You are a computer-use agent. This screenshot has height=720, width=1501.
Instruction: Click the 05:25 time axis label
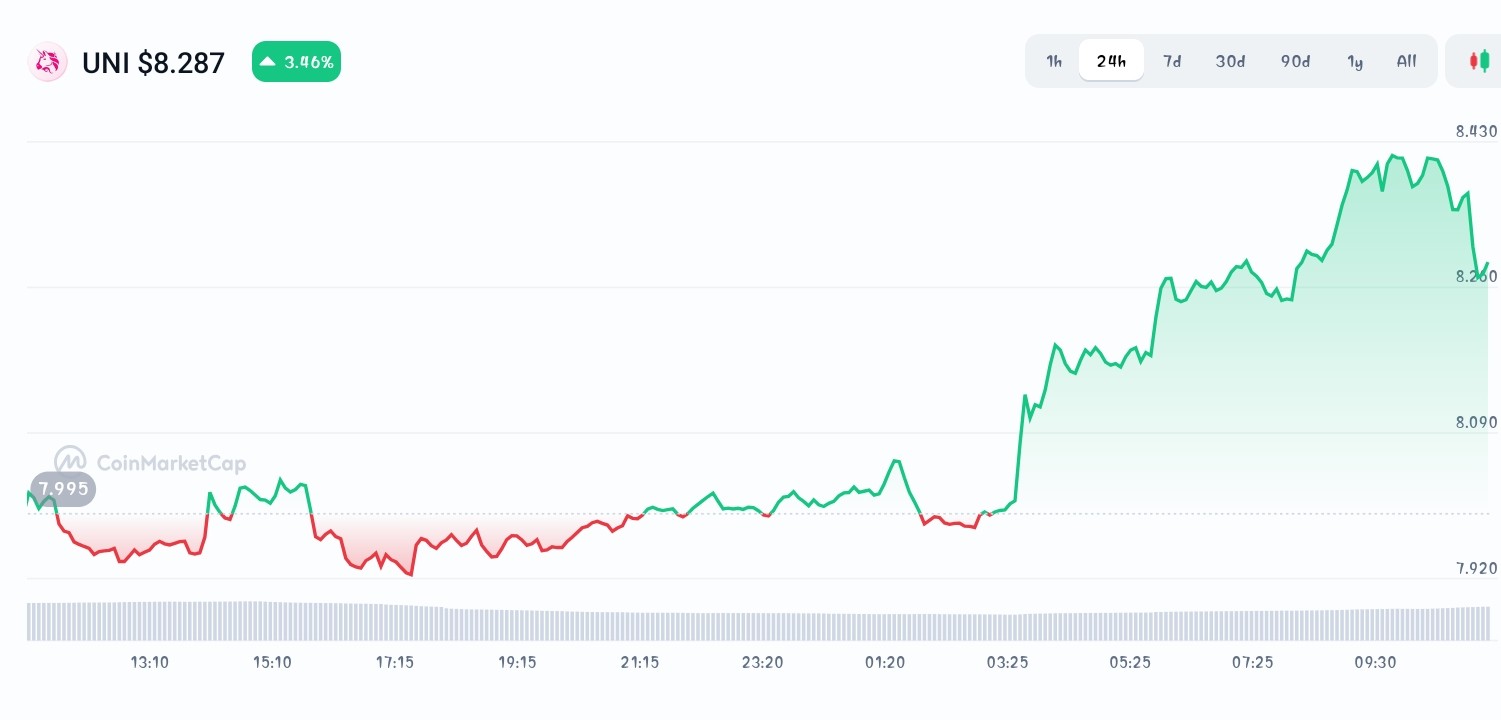tap(1130, 662)
